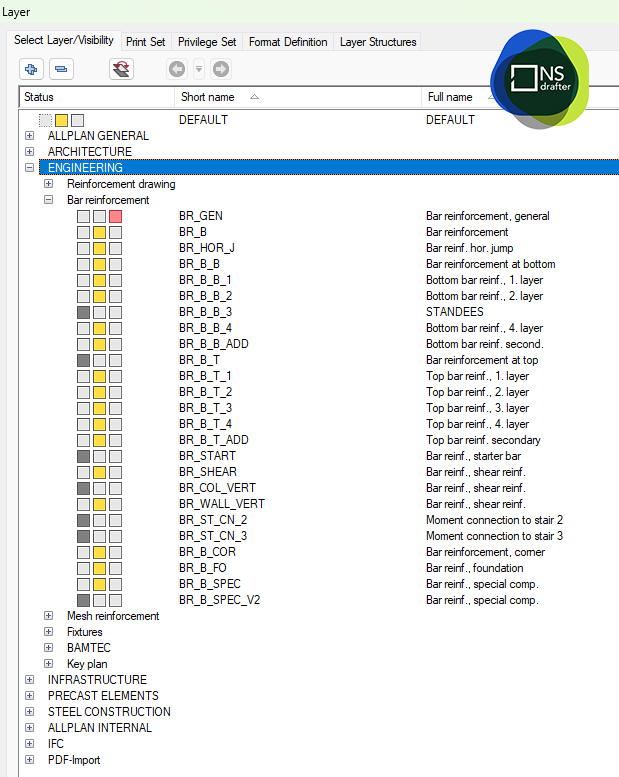
Task: Open the navigation history dropdown arrow
Action: click(199, 69)
